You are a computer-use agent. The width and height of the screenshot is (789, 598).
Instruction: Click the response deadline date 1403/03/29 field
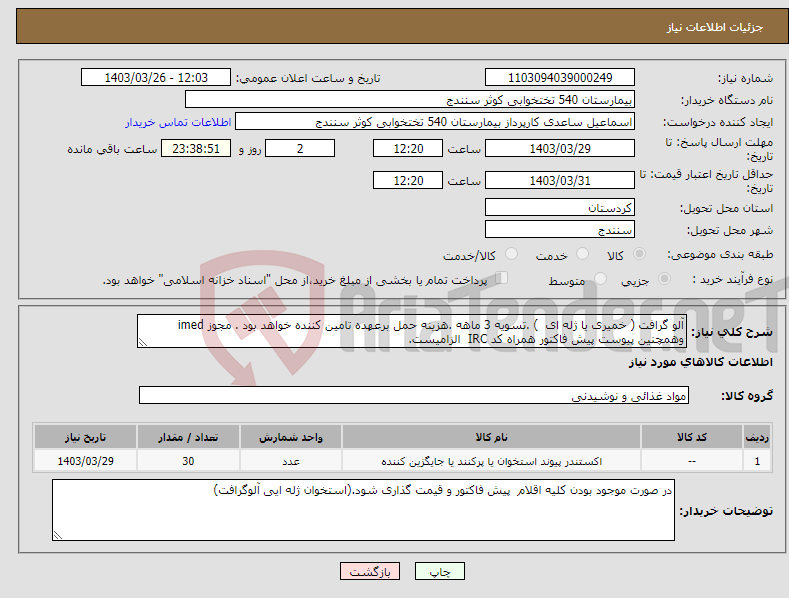560,148
